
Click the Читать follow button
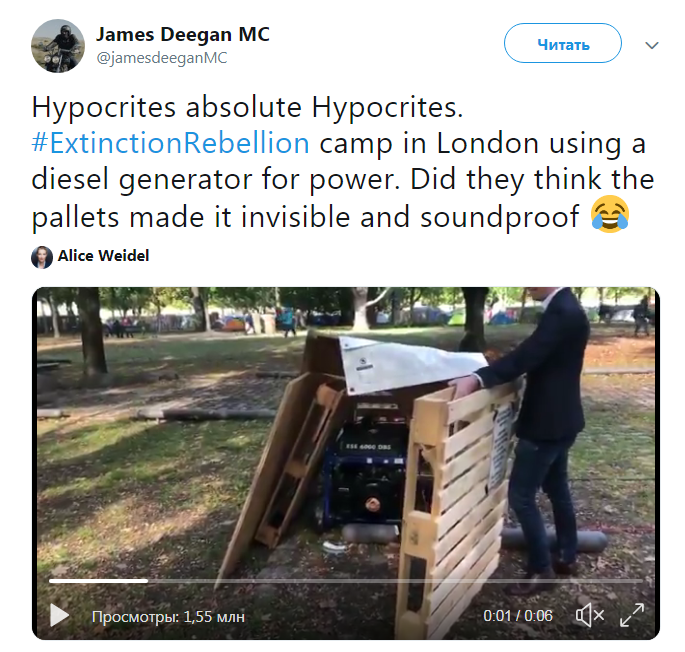pyautogui.click(x=563, y=43)
